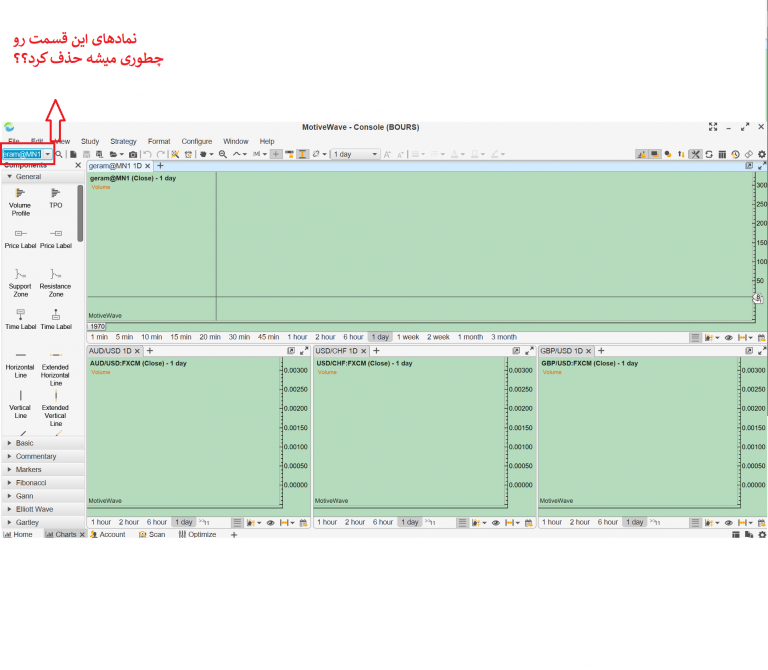Viewport: 768px width, 670px height.
Task: Select the Support Zone component
Action: (x=21, y=283)
